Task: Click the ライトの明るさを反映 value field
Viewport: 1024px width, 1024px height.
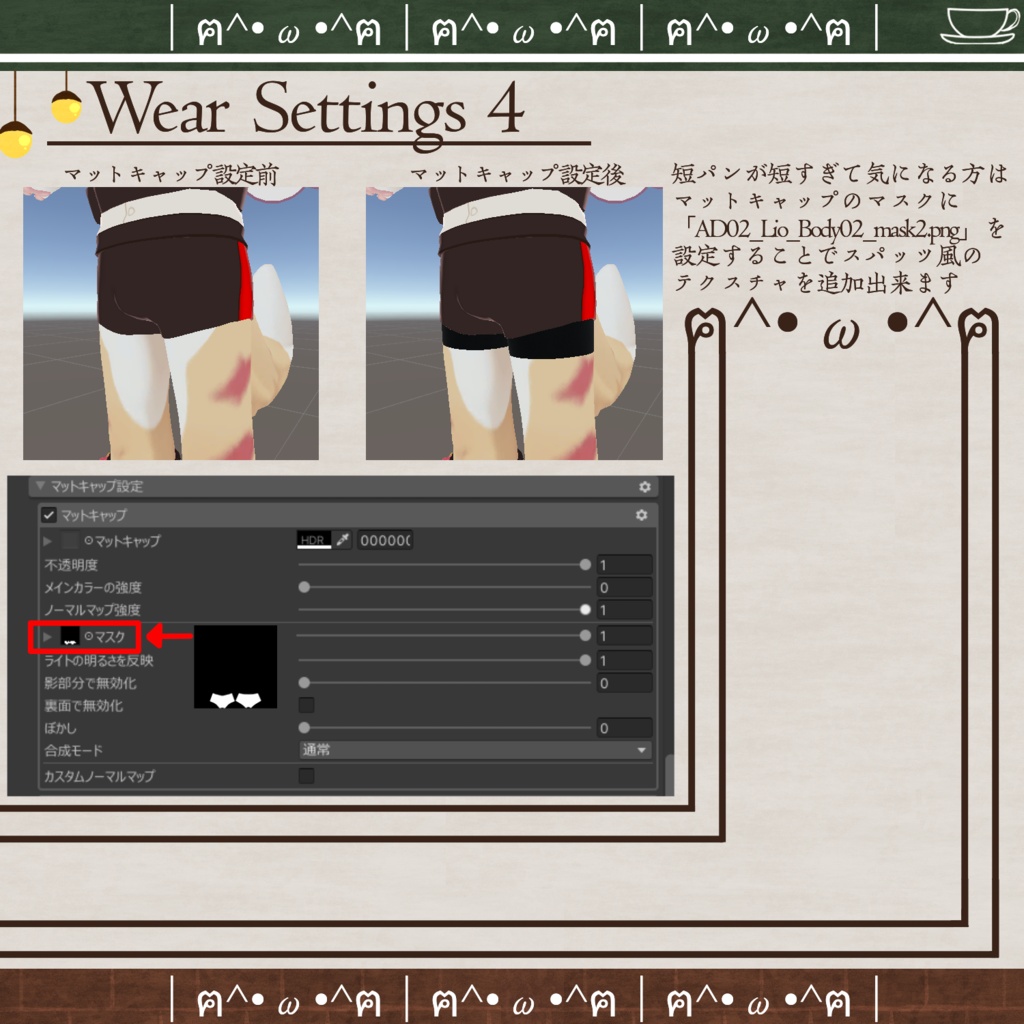Action: pos(625,660)
